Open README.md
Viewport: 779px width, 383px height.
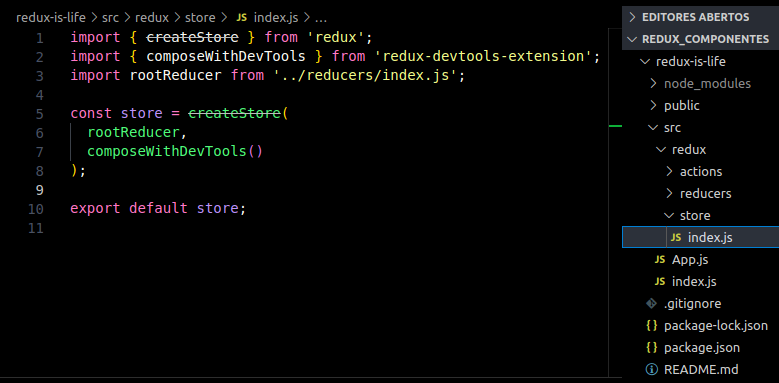click(x=701, y=370)
